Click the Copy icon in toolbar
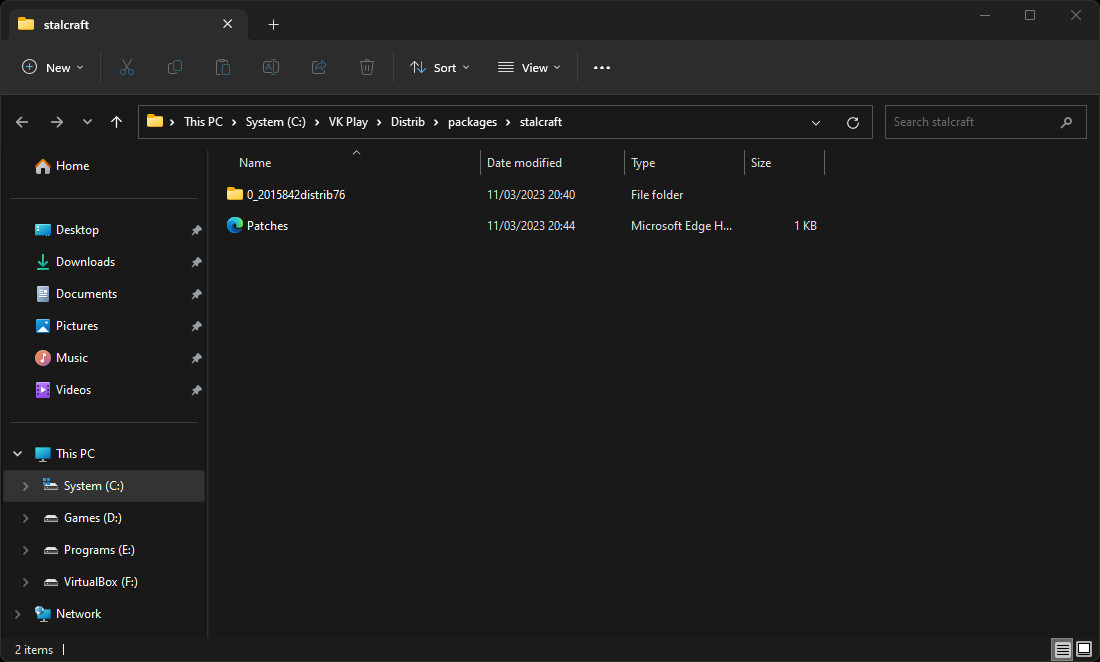Screen dimensions: 1100x662 pyautogui.click(x=175, y=67)
